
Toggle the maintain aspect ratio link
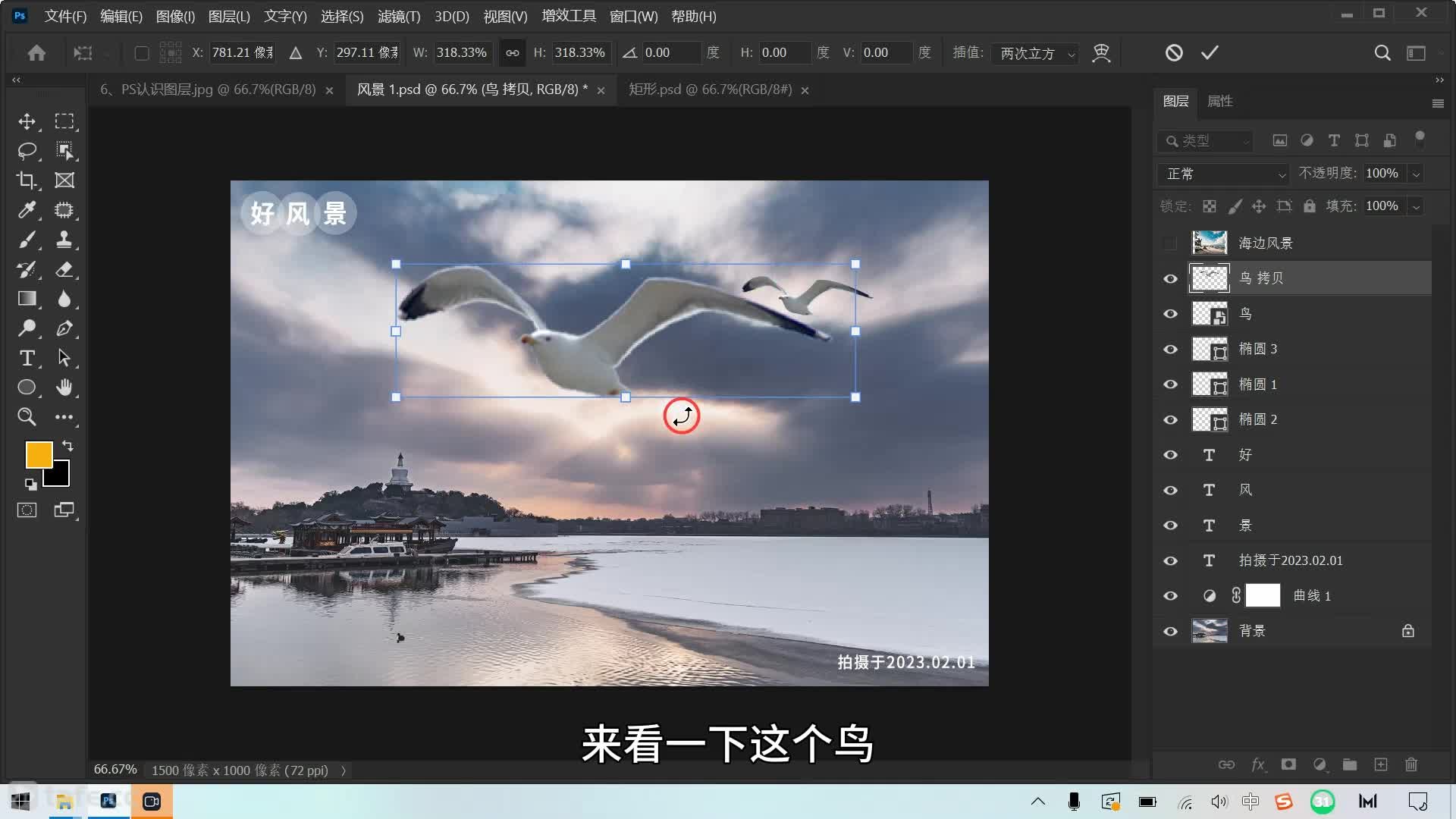[513, 53]
